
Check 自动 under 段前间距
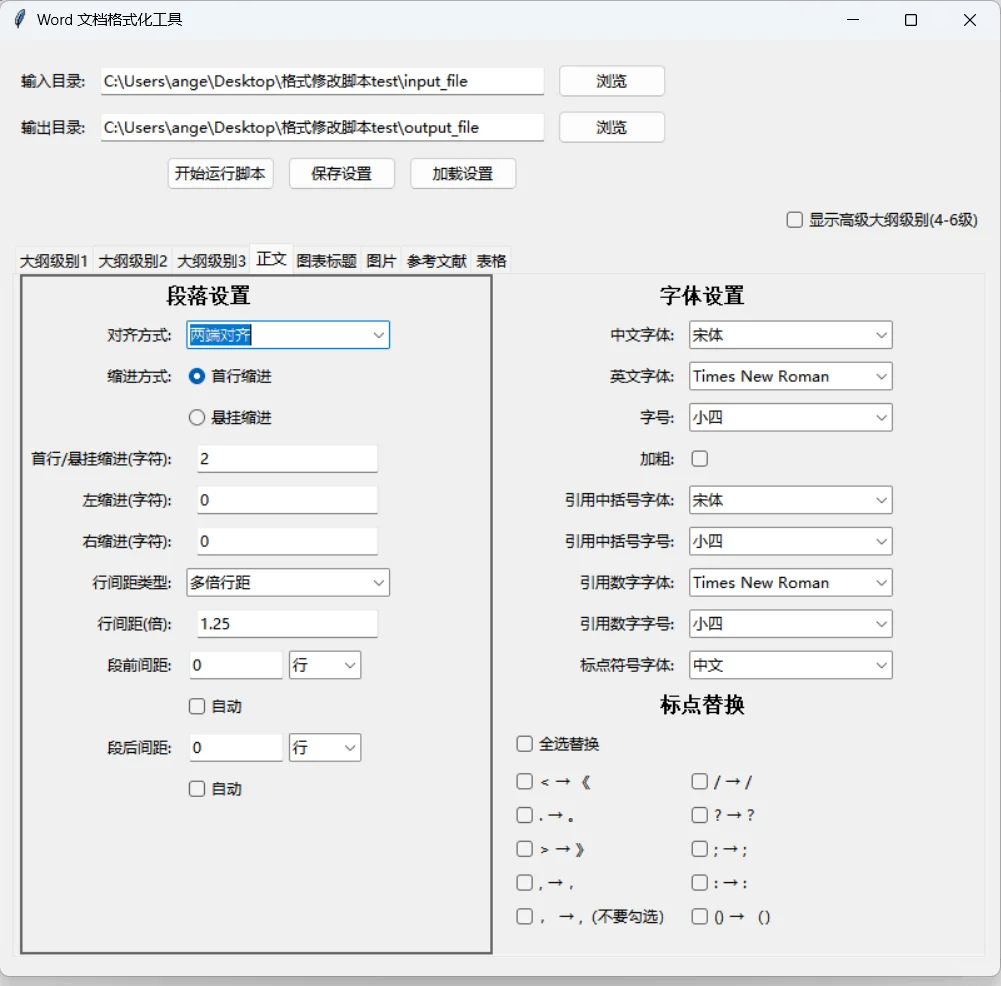point(197,706)
